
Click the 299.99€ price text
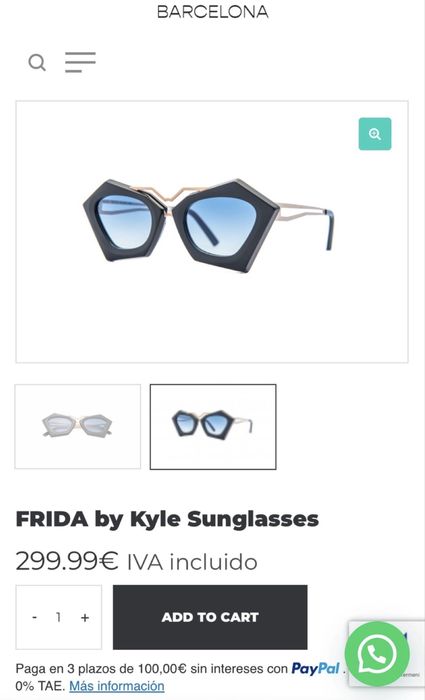coord(67,561)
